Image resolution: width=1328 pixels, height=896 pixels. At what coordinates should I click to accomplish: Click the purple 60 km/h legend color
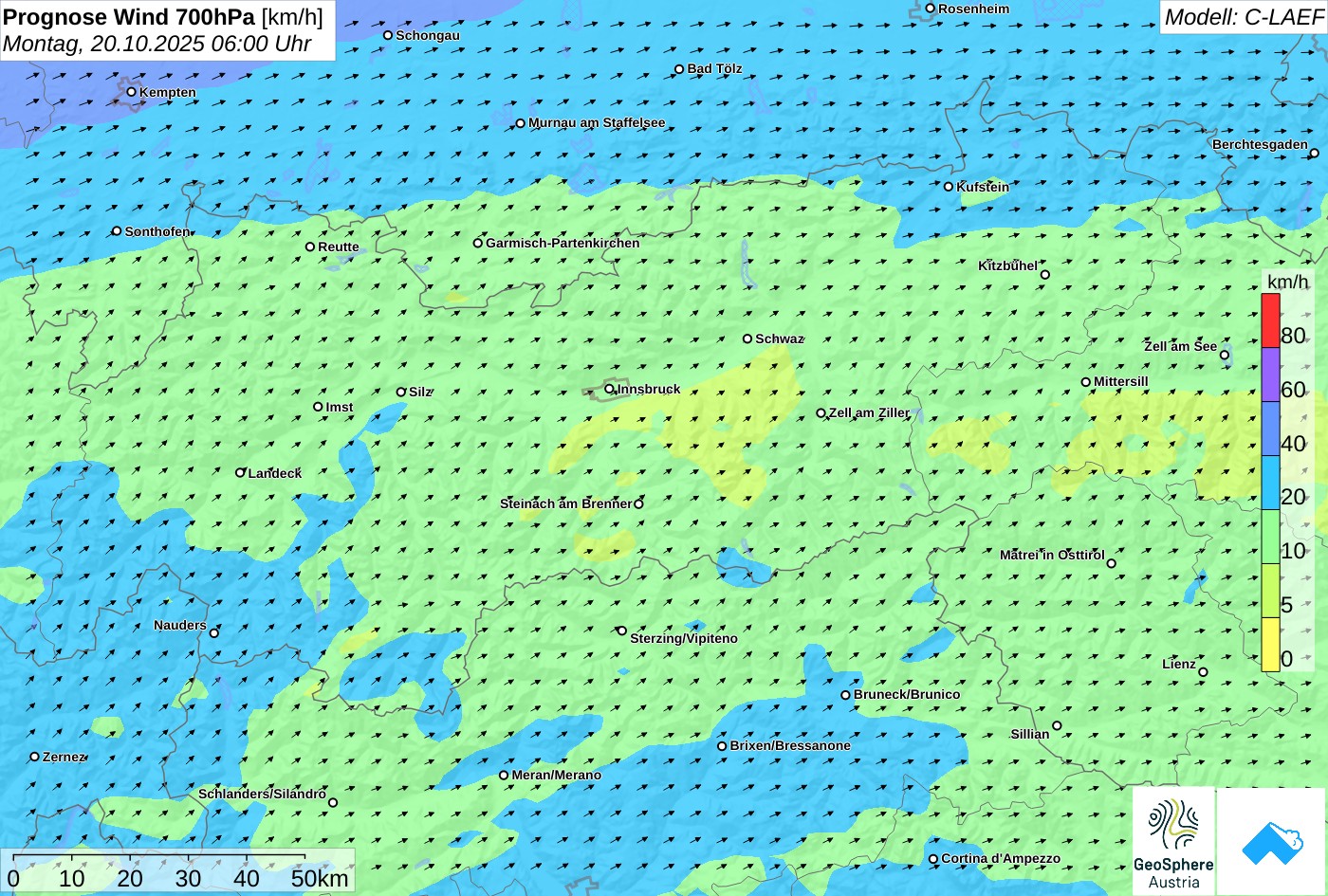click(1270, 375)
